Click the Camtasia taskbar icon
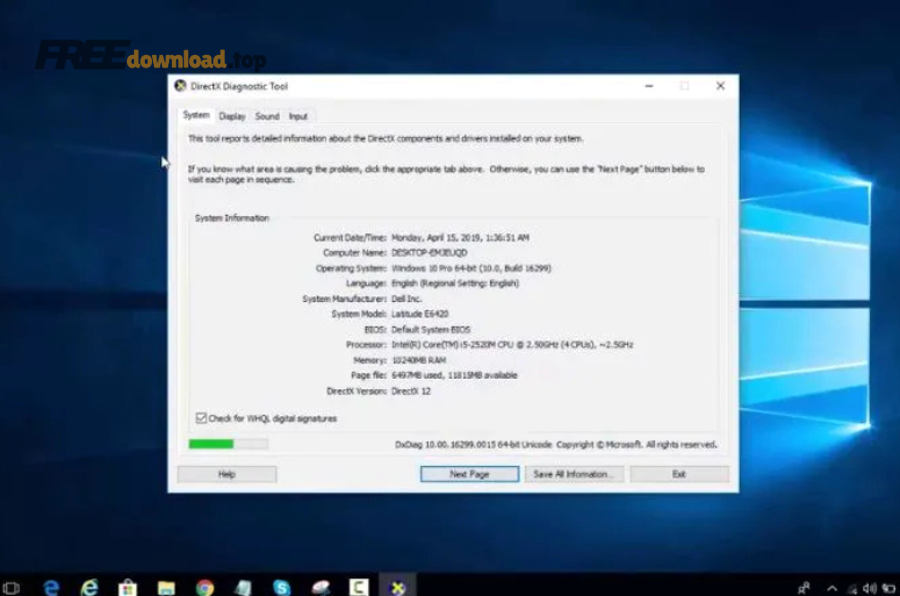 359,587
